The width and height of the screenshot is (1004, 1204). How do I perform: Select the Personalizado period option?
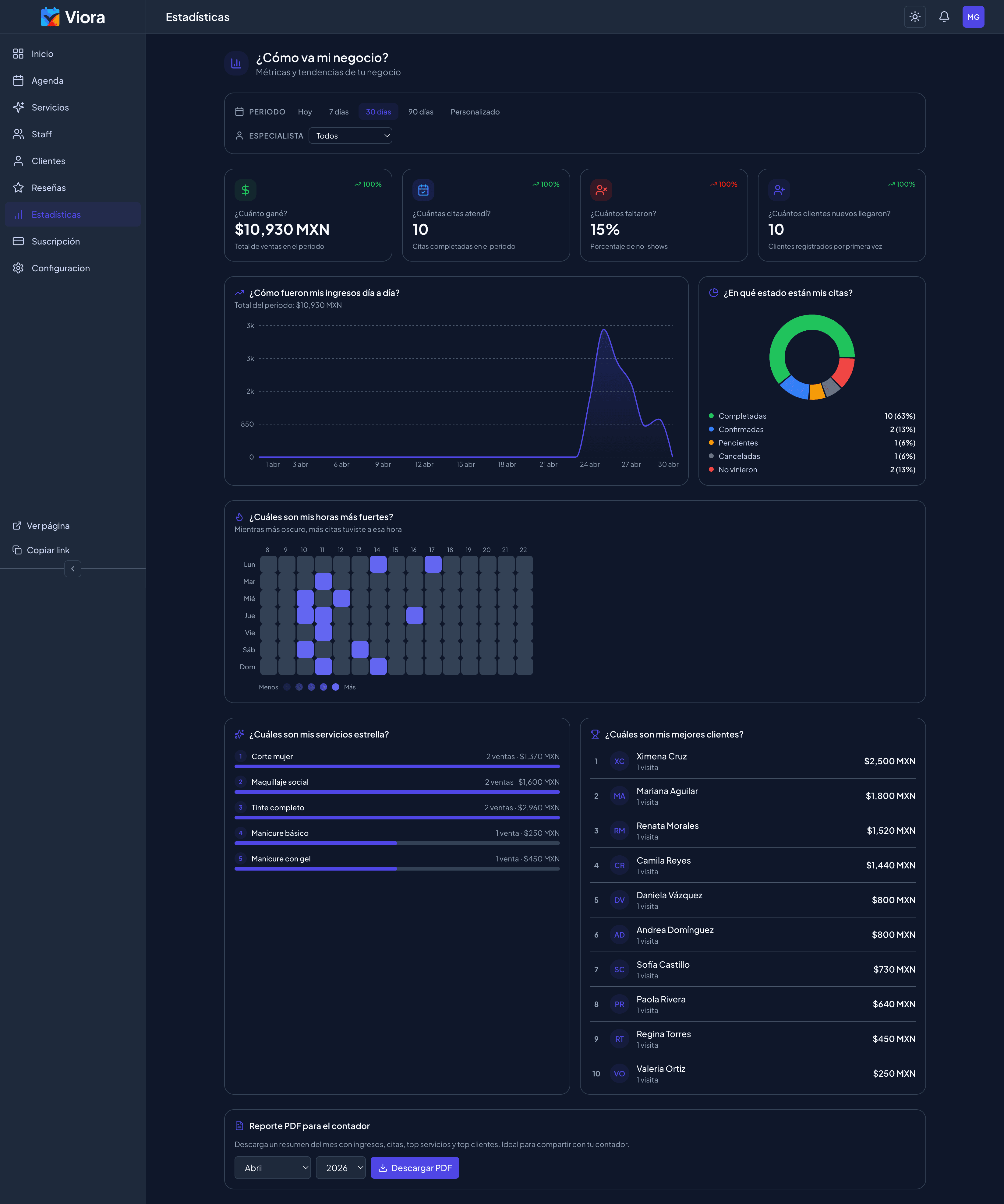pyautogui.click(x=475, y=112)
